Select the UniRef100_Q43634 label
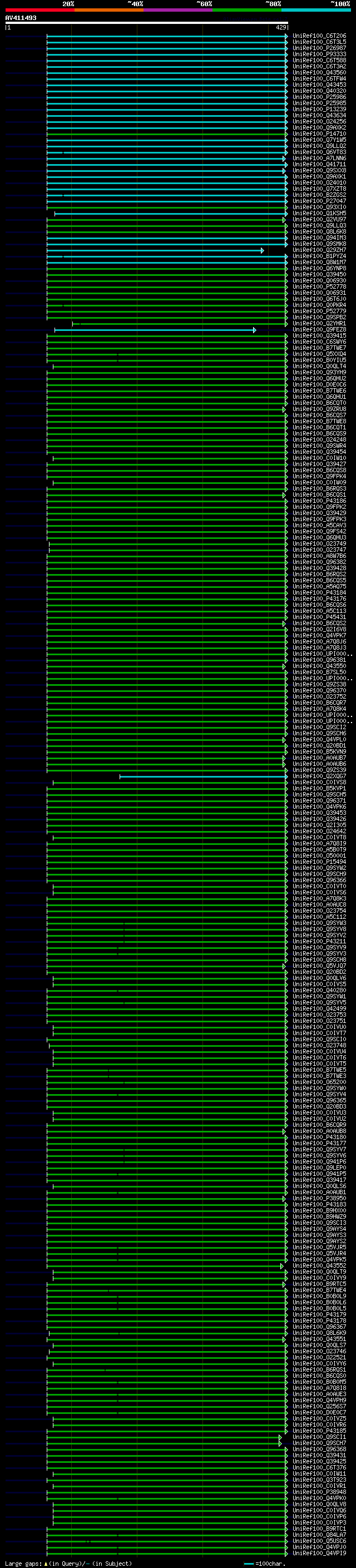The height and width of the screenshot is (1568, 356). (319, 115)
